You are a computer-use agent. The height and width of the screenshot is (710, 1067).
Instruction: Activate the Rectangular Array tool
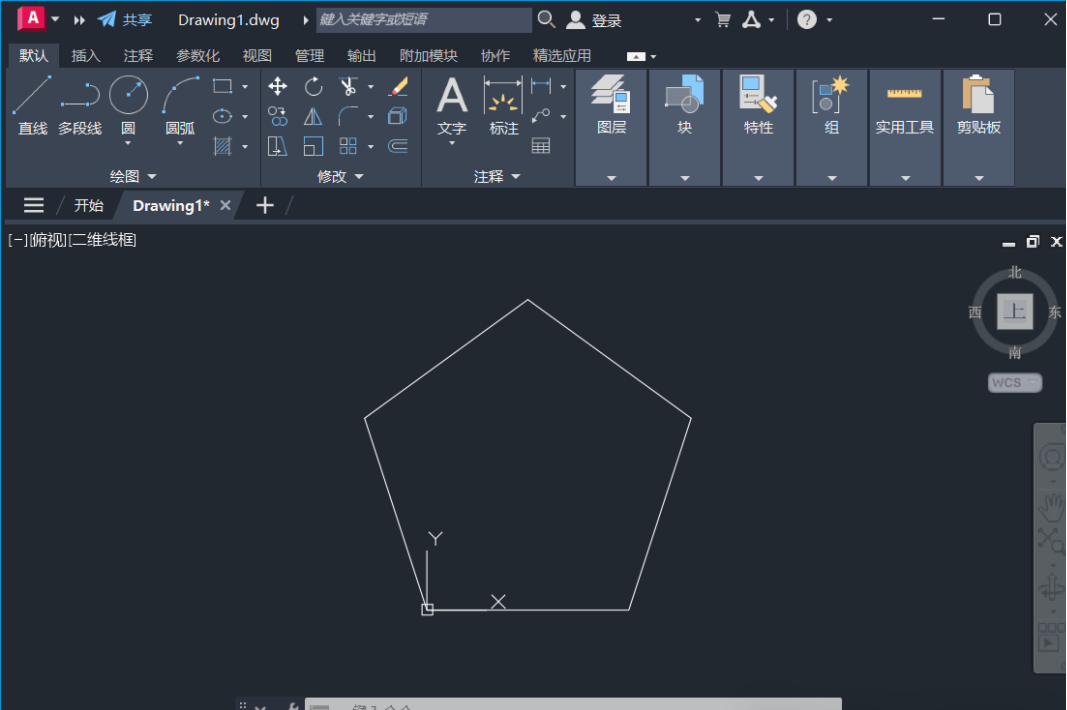348,146
